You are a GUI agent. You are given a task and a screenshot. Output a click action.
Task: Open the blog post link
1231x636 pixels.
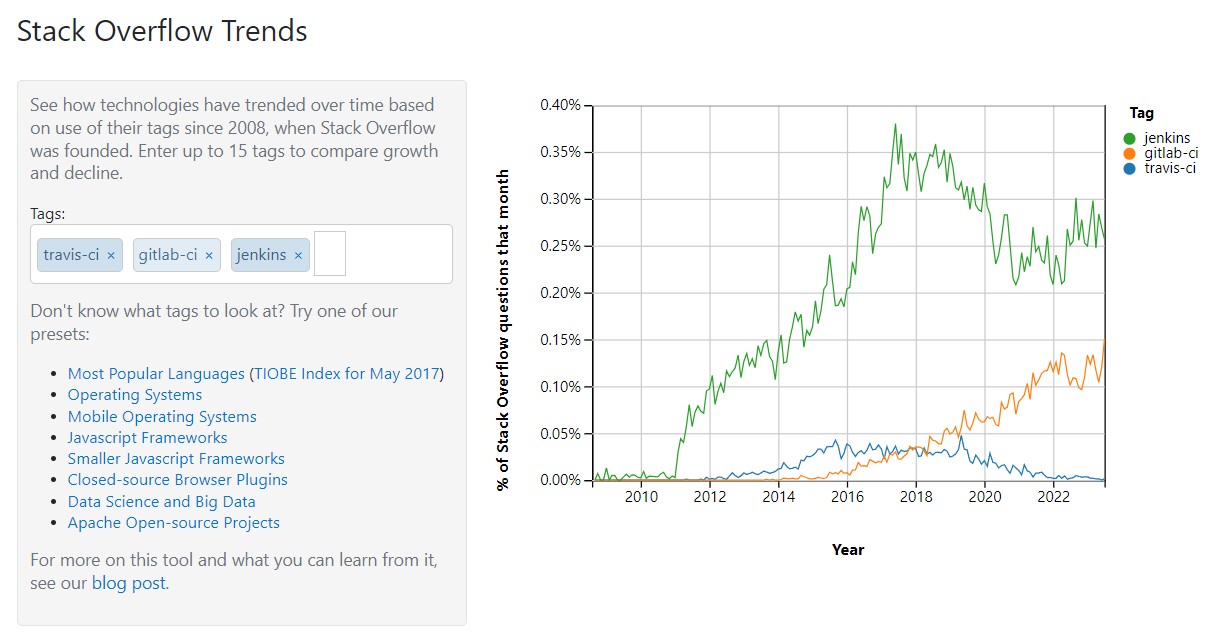click(x=129, y=583)
